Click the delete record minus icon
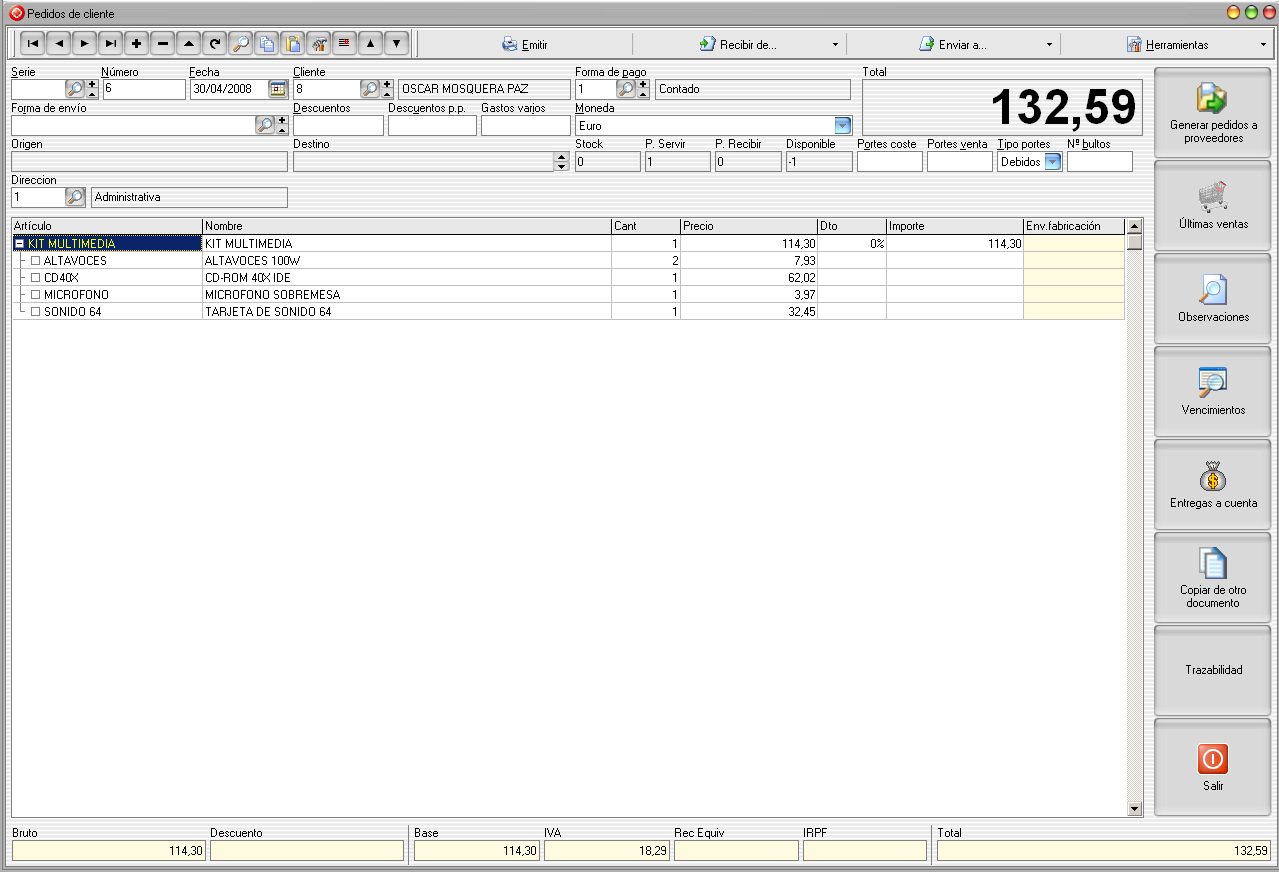 [x=163, y=44]
